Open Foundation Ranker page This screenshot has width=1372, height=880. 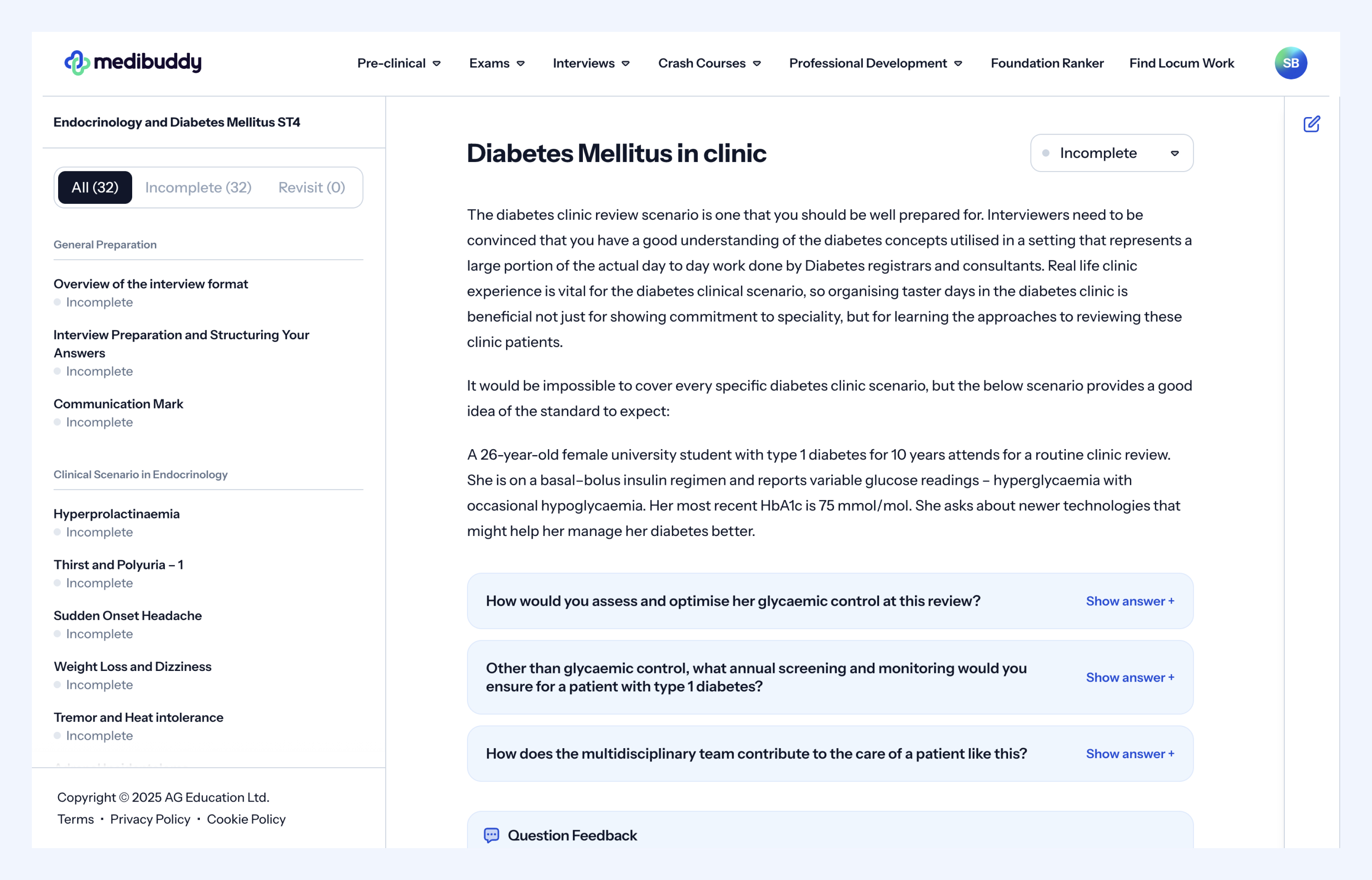(1046, 63)
